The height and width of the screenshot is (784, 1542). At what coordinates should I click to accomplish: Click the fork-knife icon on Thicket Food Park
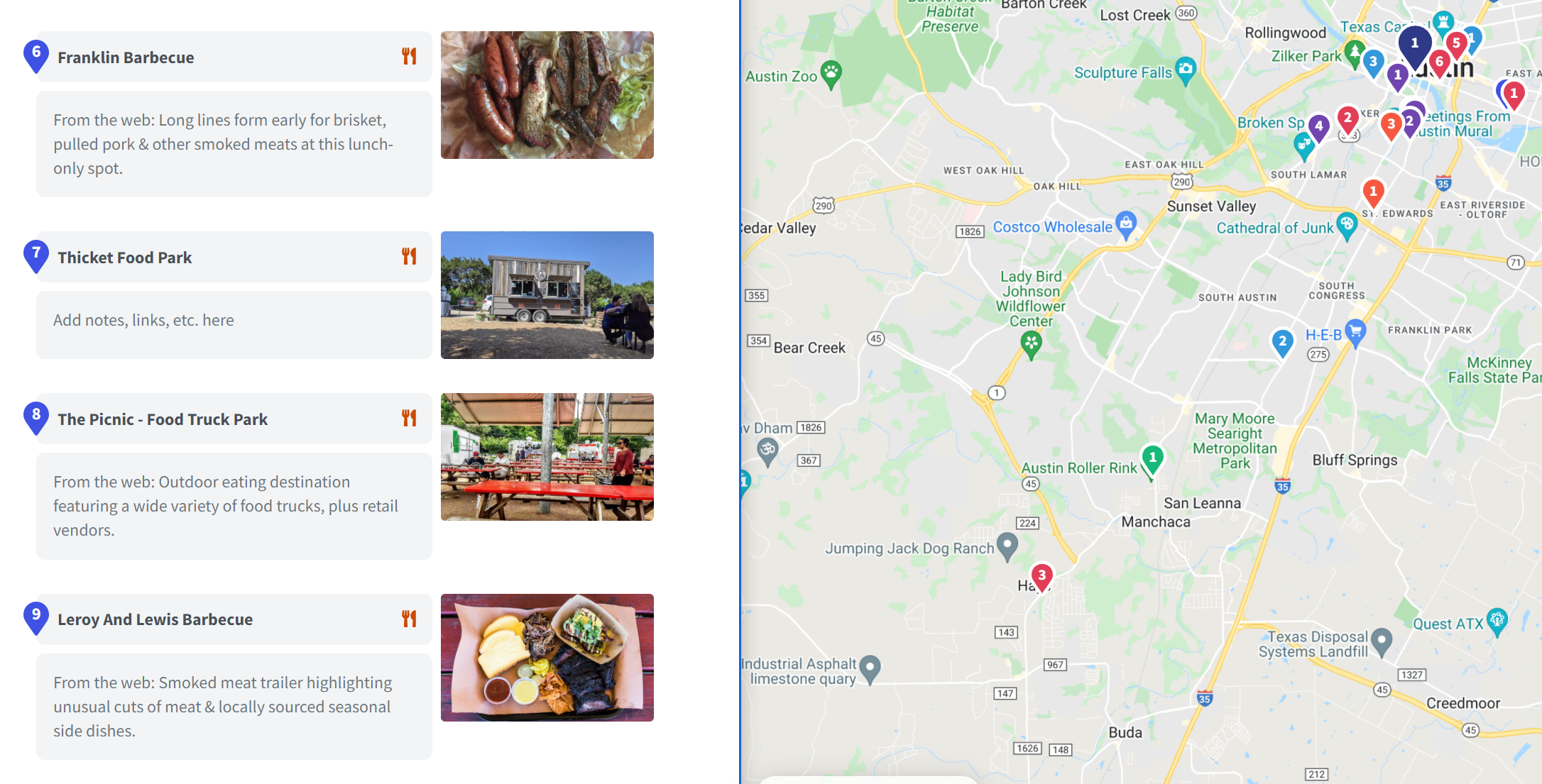[x=409, y=257]
